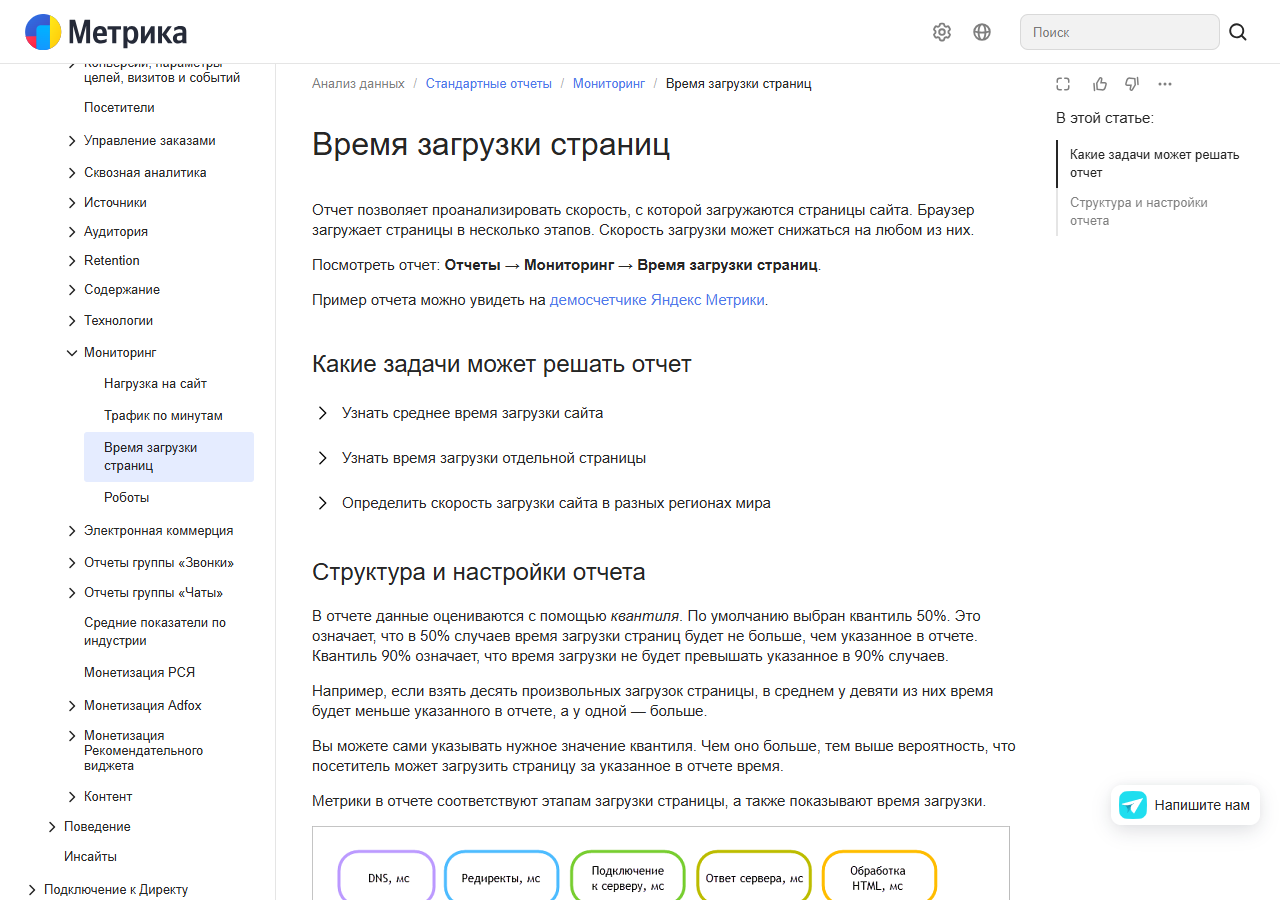Click the Напишите нам chat button
The height and width of the screenshot is (900, 1280).
click(1185, 805)
